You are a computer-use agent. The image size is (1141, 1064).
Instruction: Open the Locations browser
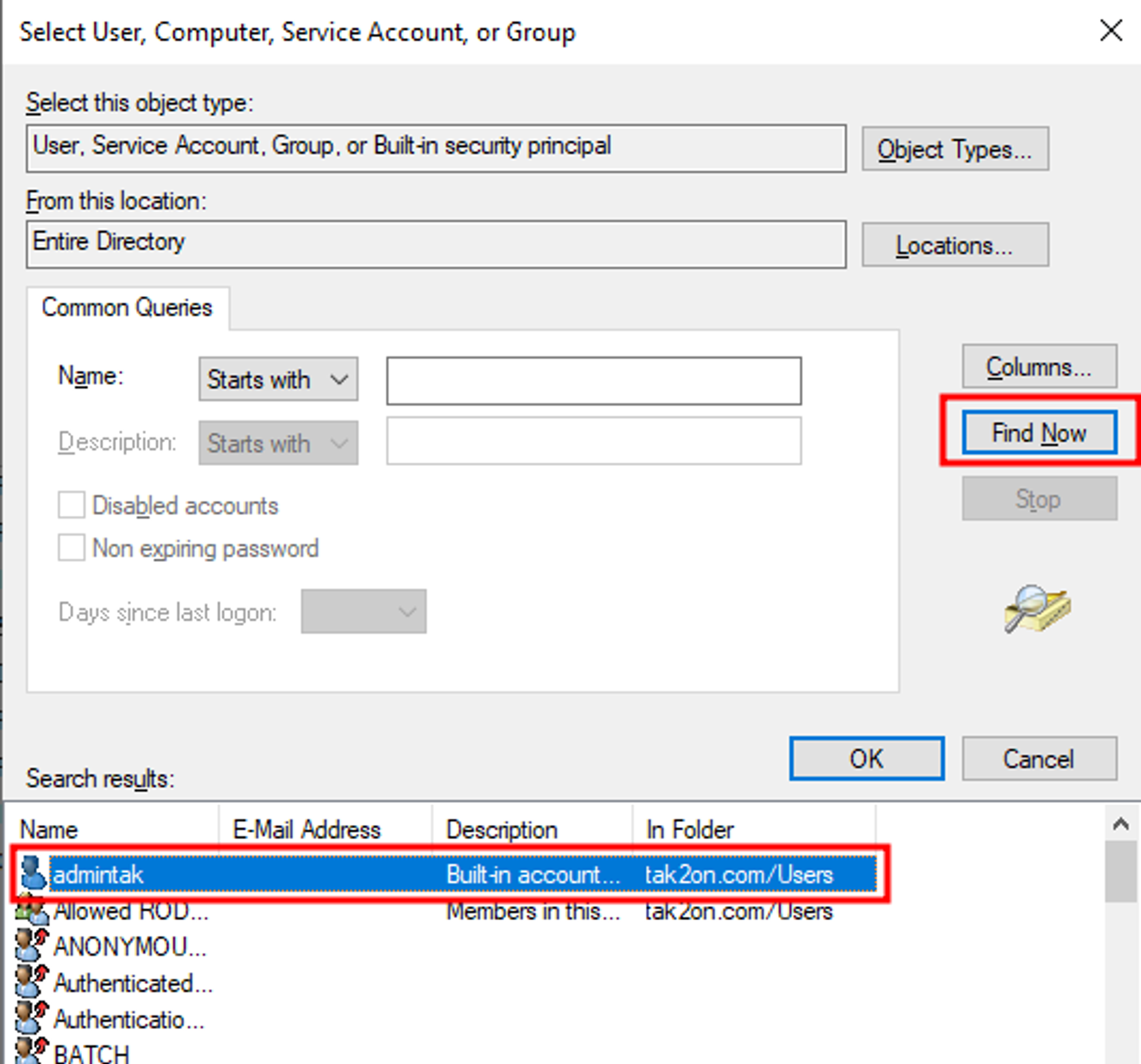(x=954, y=246)
